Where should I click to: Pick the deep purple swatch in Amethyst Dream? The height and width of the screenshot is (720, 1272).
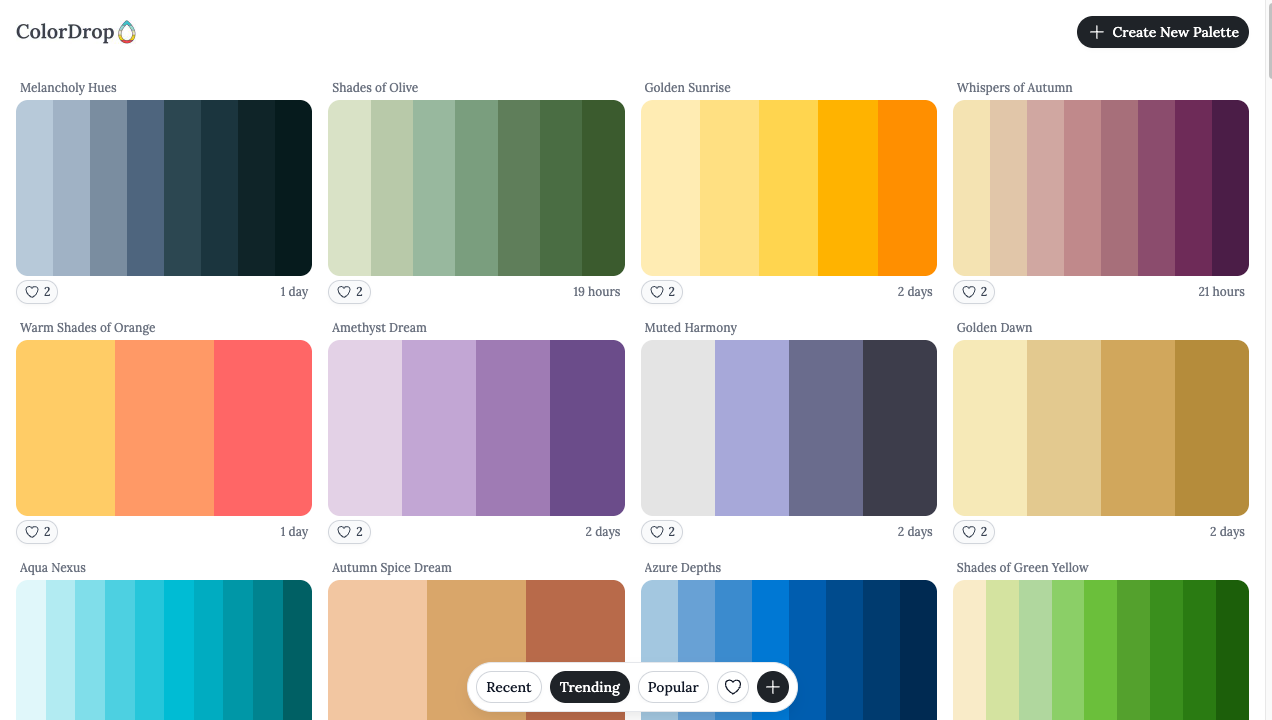[x=587, y=428]
